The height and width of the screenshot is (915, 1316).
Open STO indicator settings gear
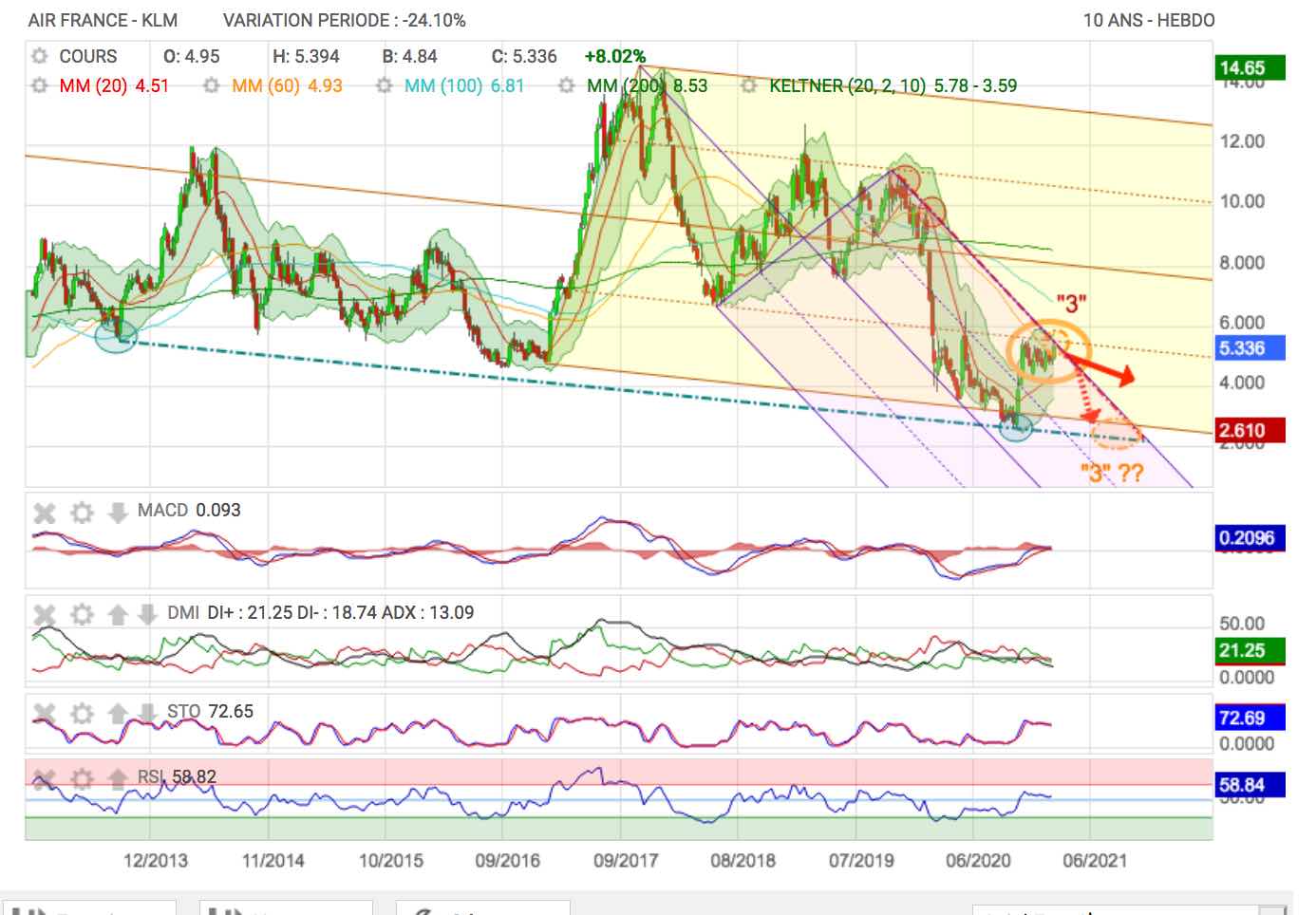[83, 713]
